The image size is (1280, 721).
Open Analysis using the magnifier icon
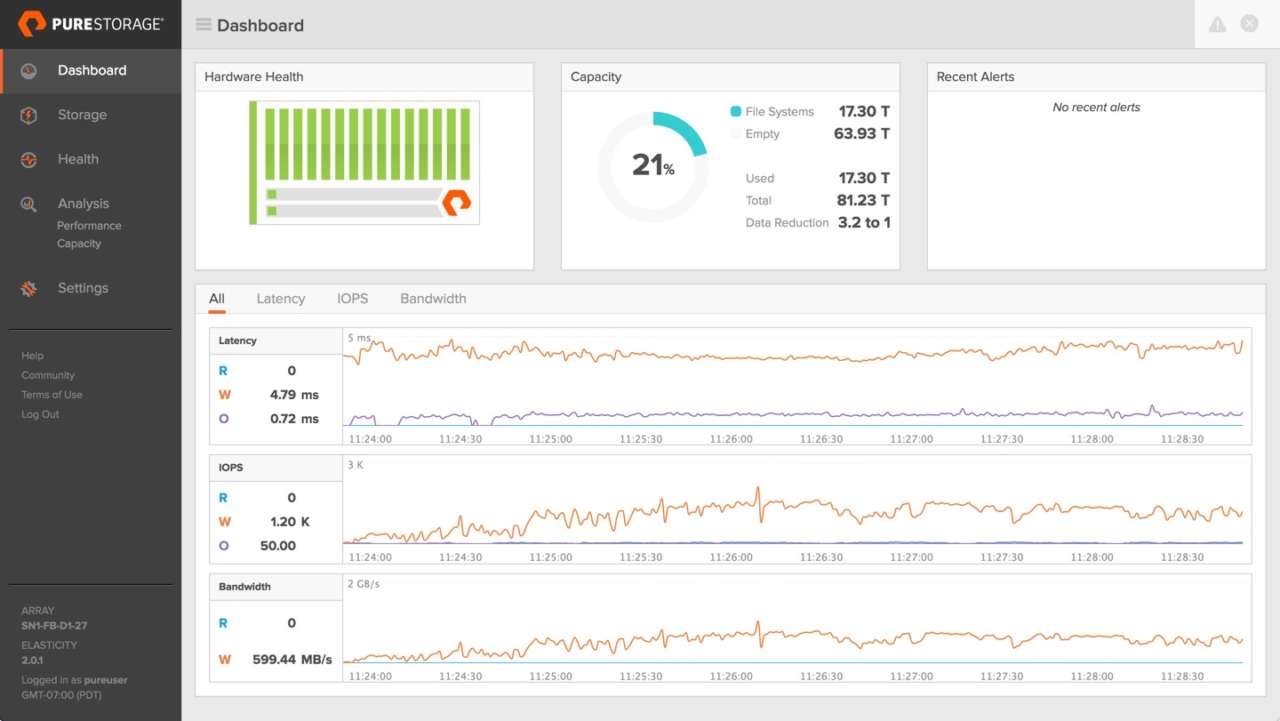pyautogui.click(x=28, y=202)
